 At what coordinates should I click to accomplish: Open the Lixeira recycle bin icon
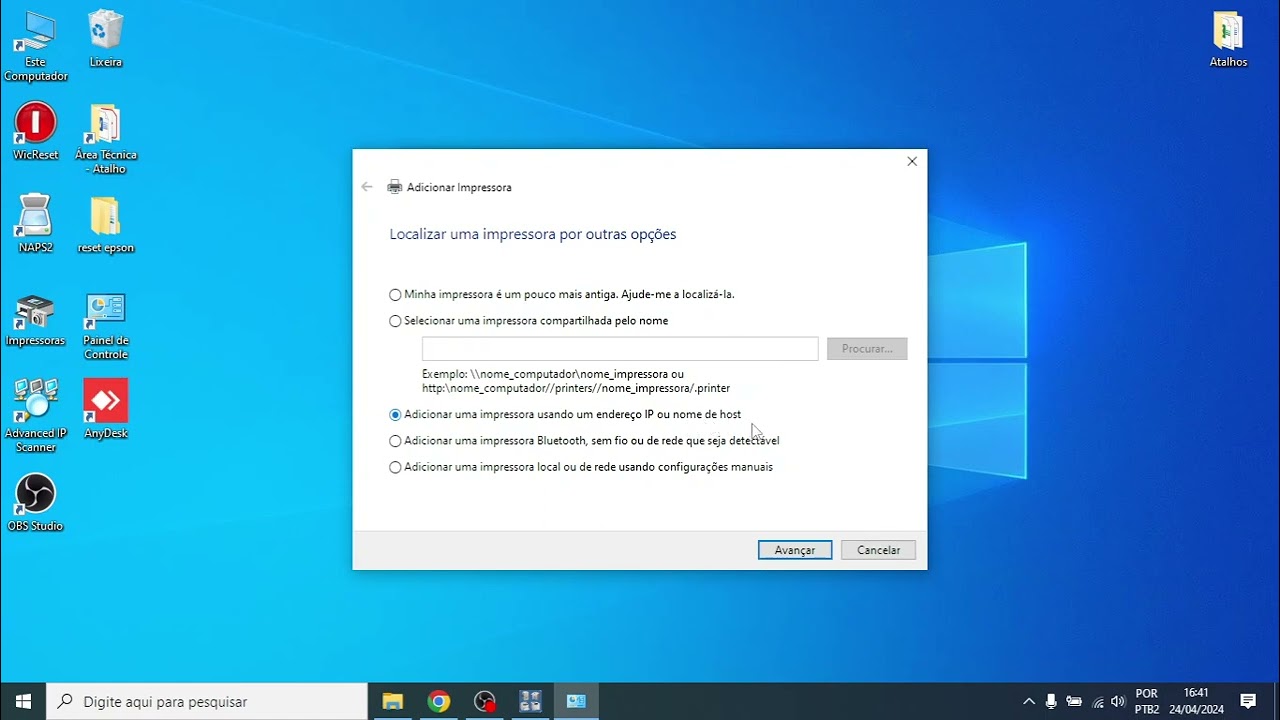click(105, 40)
